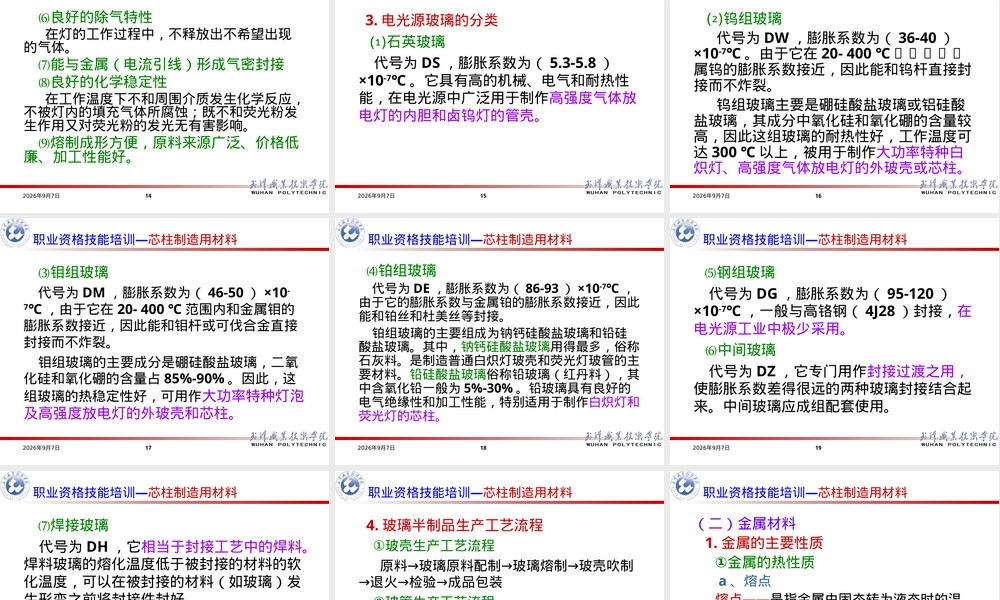Click the green line ⑺能与金属（电流引线）形成气密封接

pyautogui.click(x=161, y=64)
